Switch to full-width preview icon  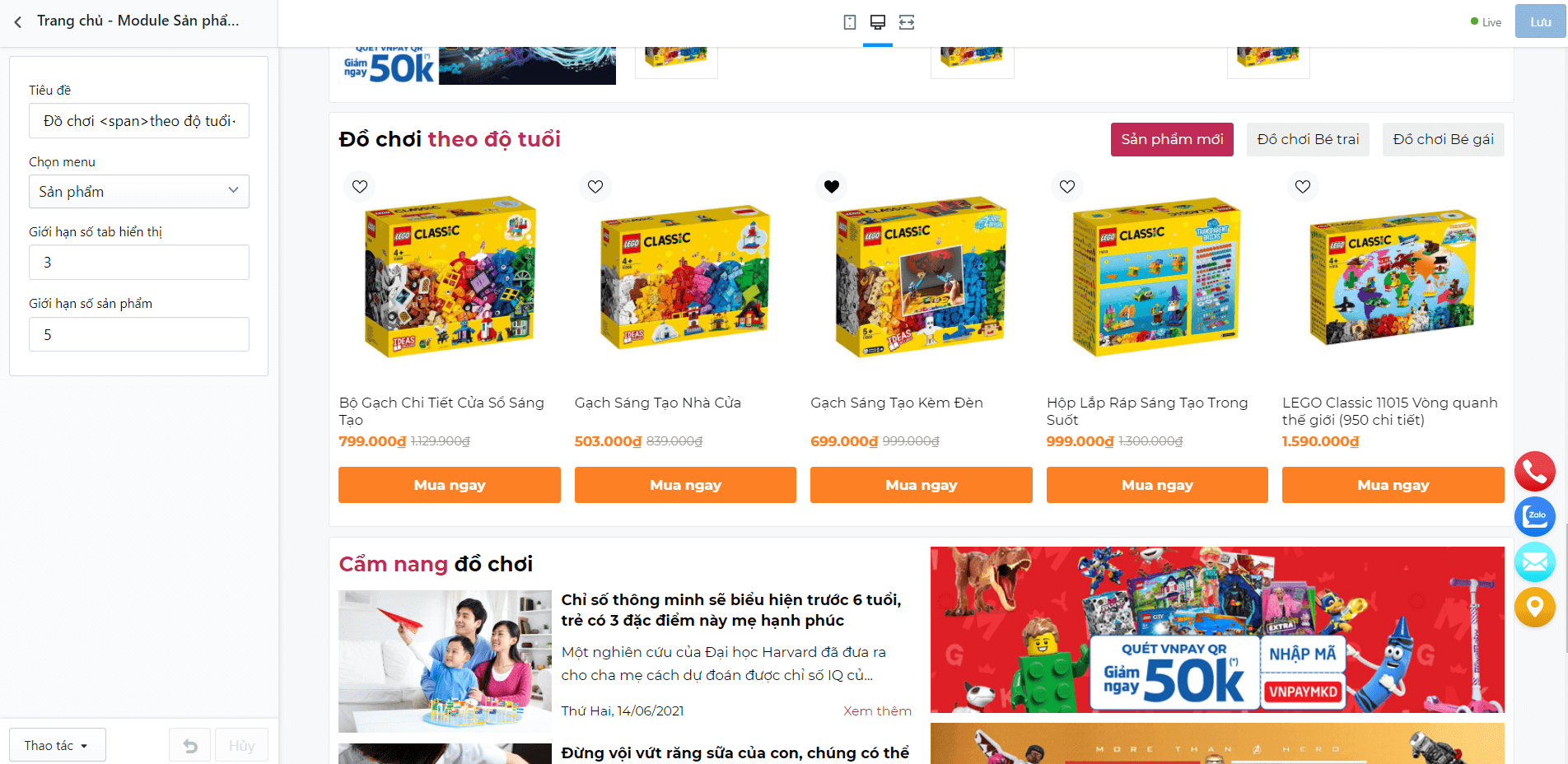[x=907, y=22]
